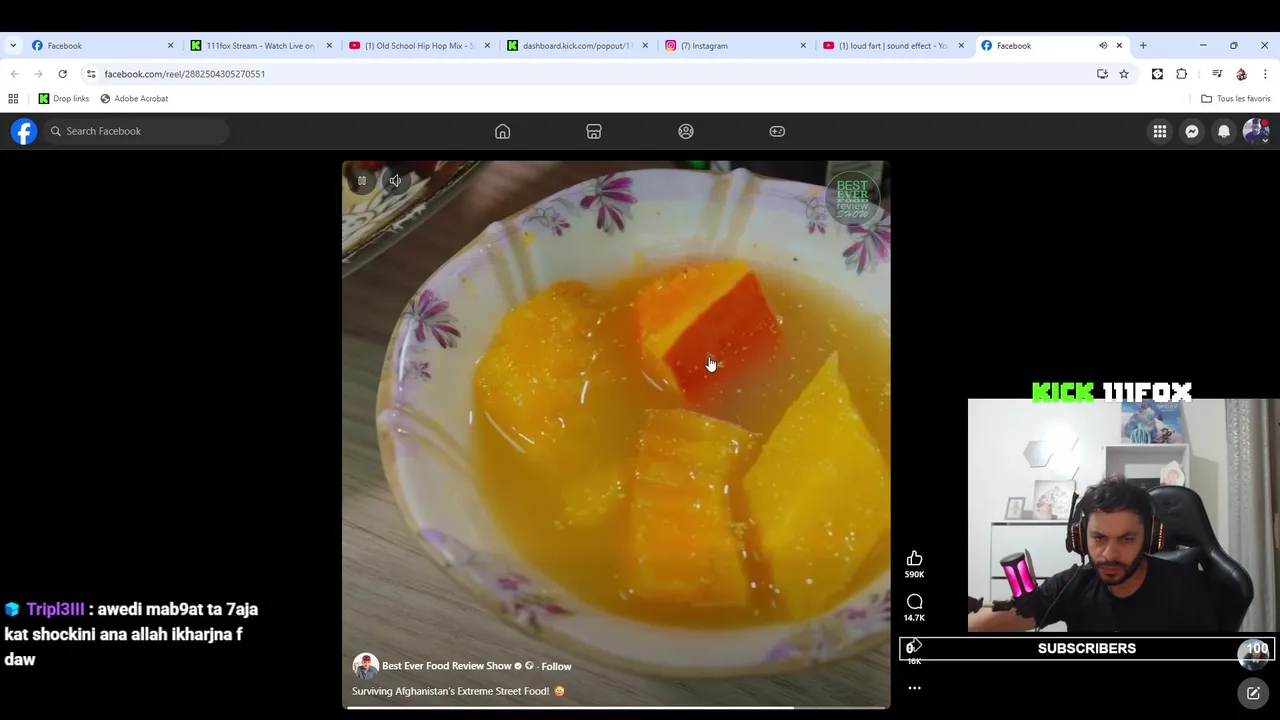Open the new message compose pencil icon

pyautogui.click(x=1253, y=693)
